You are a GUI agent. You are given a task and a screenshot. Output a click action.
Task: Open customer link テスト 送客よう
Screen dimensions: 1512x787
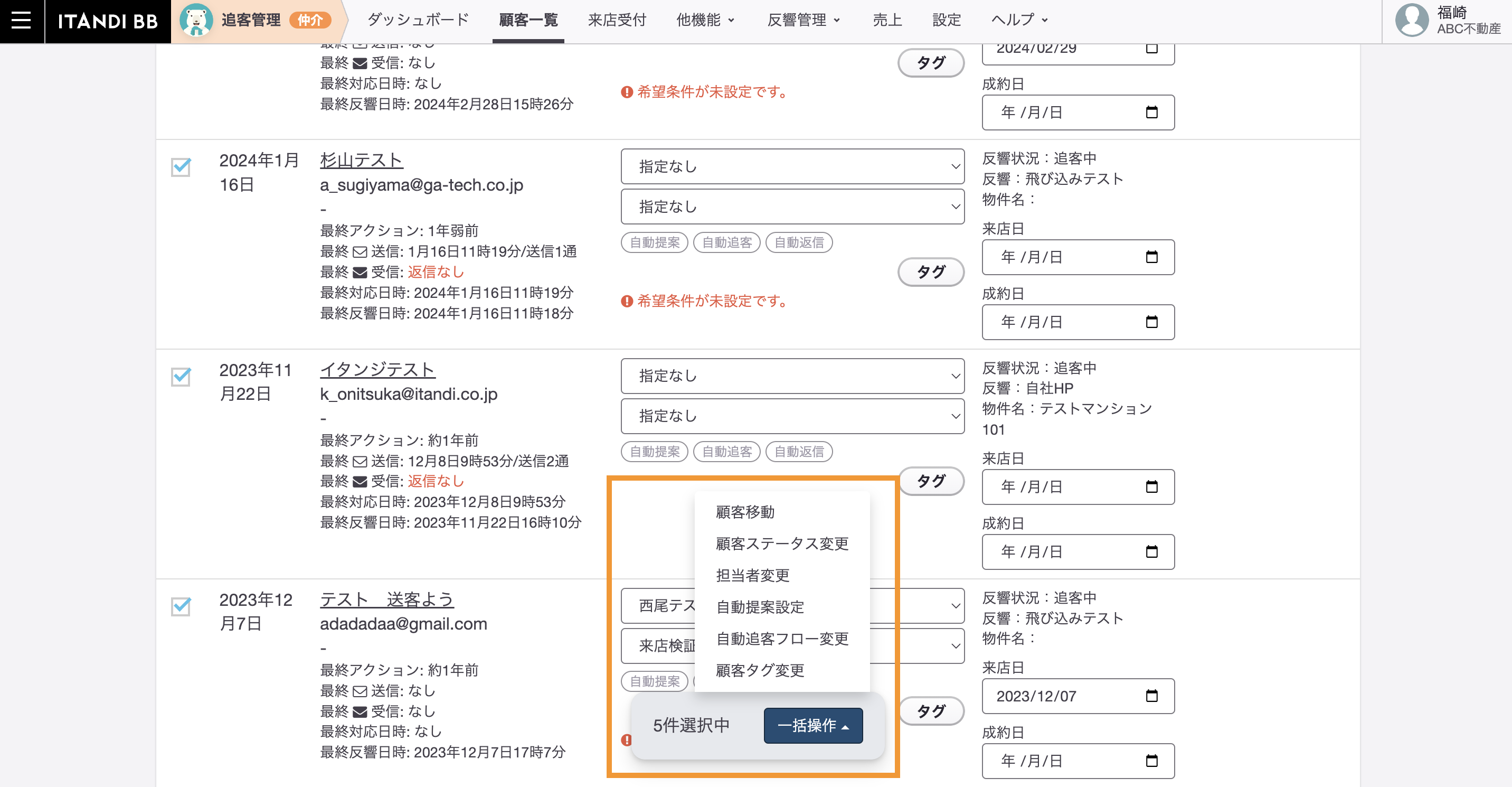387,599
